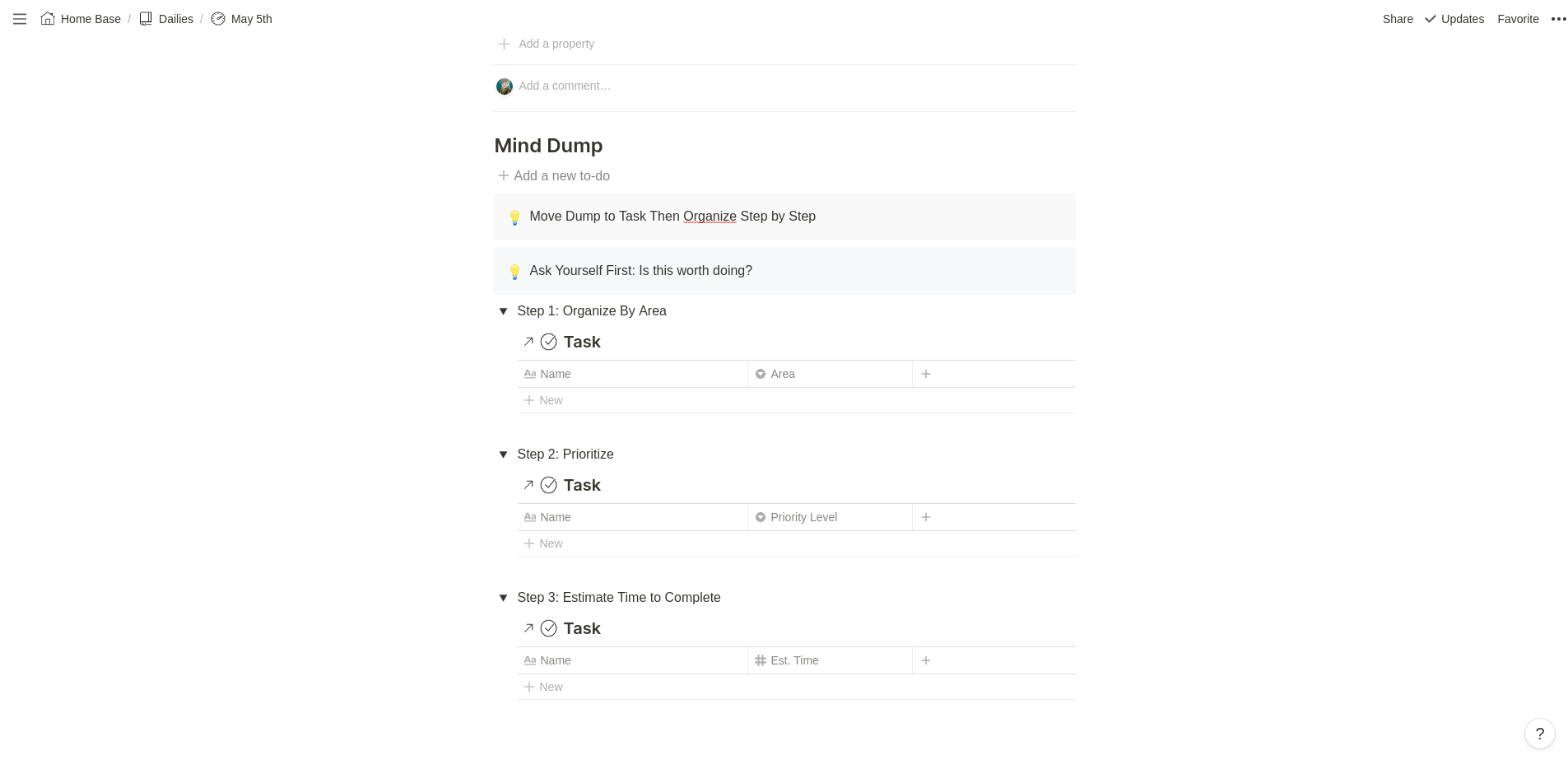Collapse Step 3: Estimate Time to Complete toggle
Viewport: 1568px width, 774px height.
pos(503,598)
